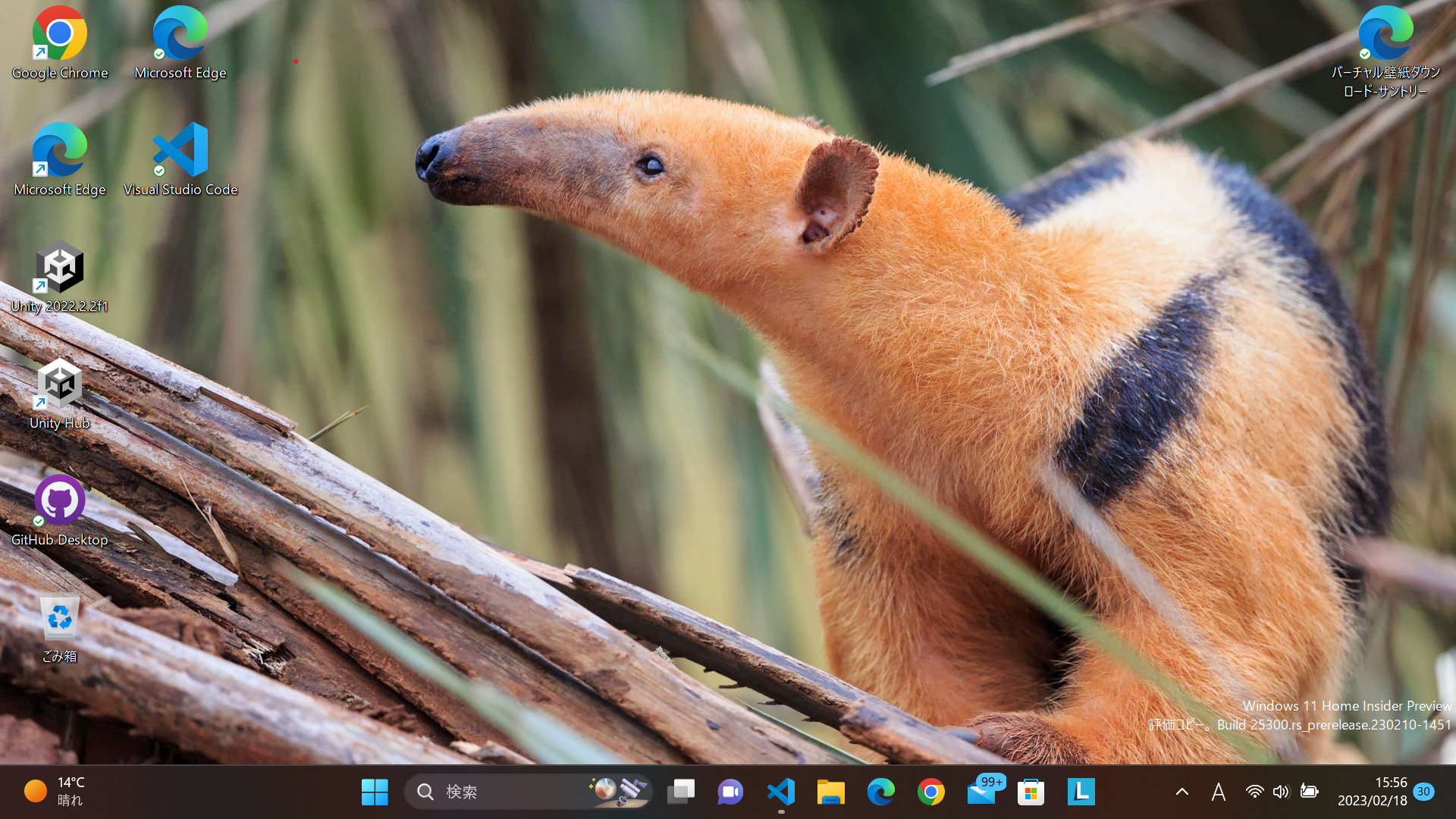1456x819 pixels.
Task: Click the 検索 taskbar search box
Action: click(x=528, y=792)
